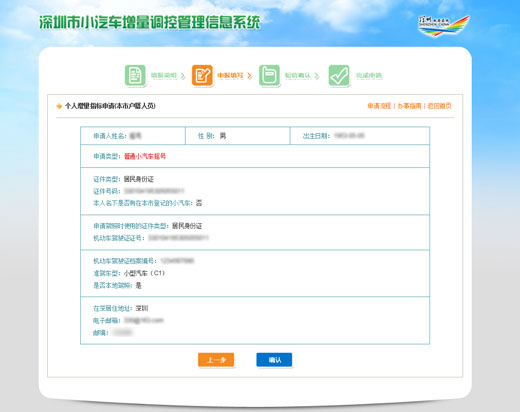Viewport: 520px width, 412px height.
Task: Click the blue 确认 button
Action: (274, 360)
